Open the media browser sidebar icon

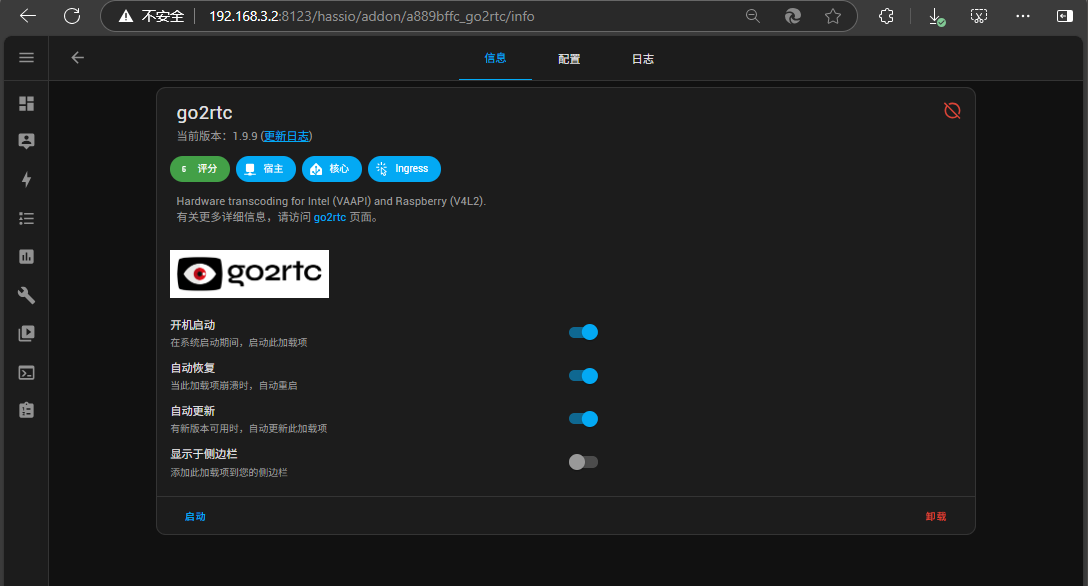point(27,333)
